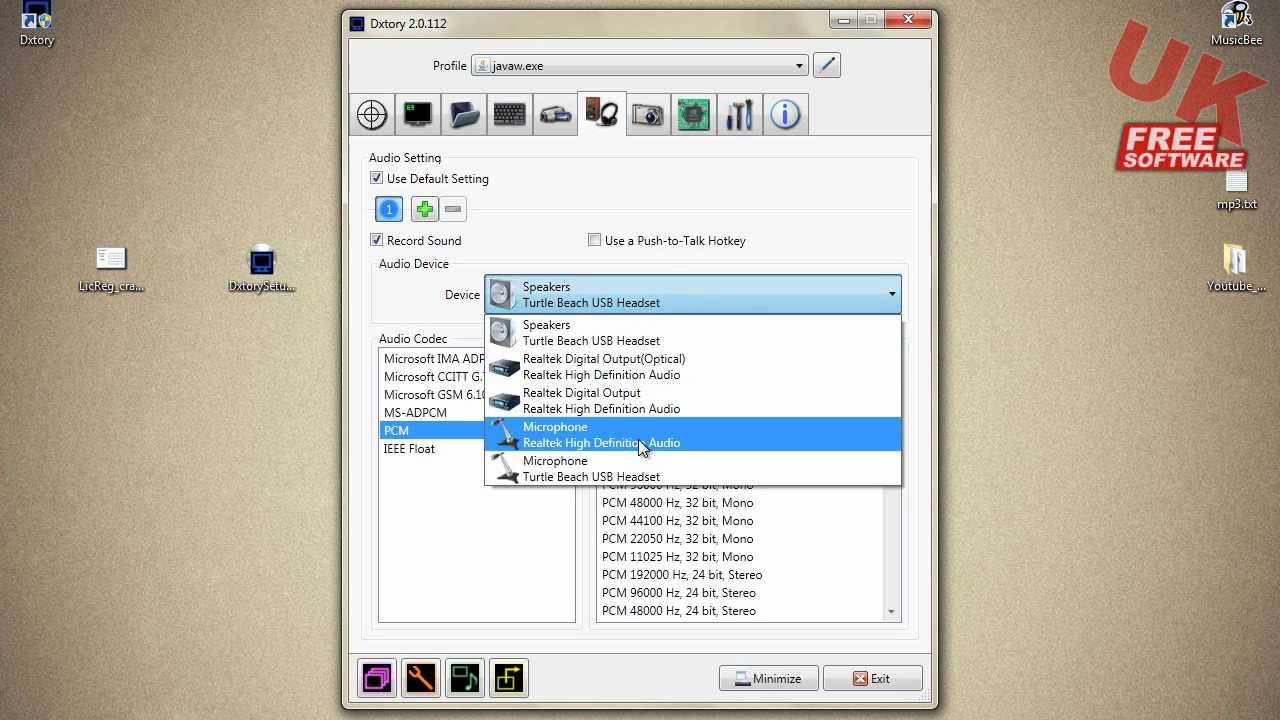Viewport: 1280px width, 720px height.
Task: Choose Speakers Turtle Beach USB Headset option
Action: (x=693, y=333)
